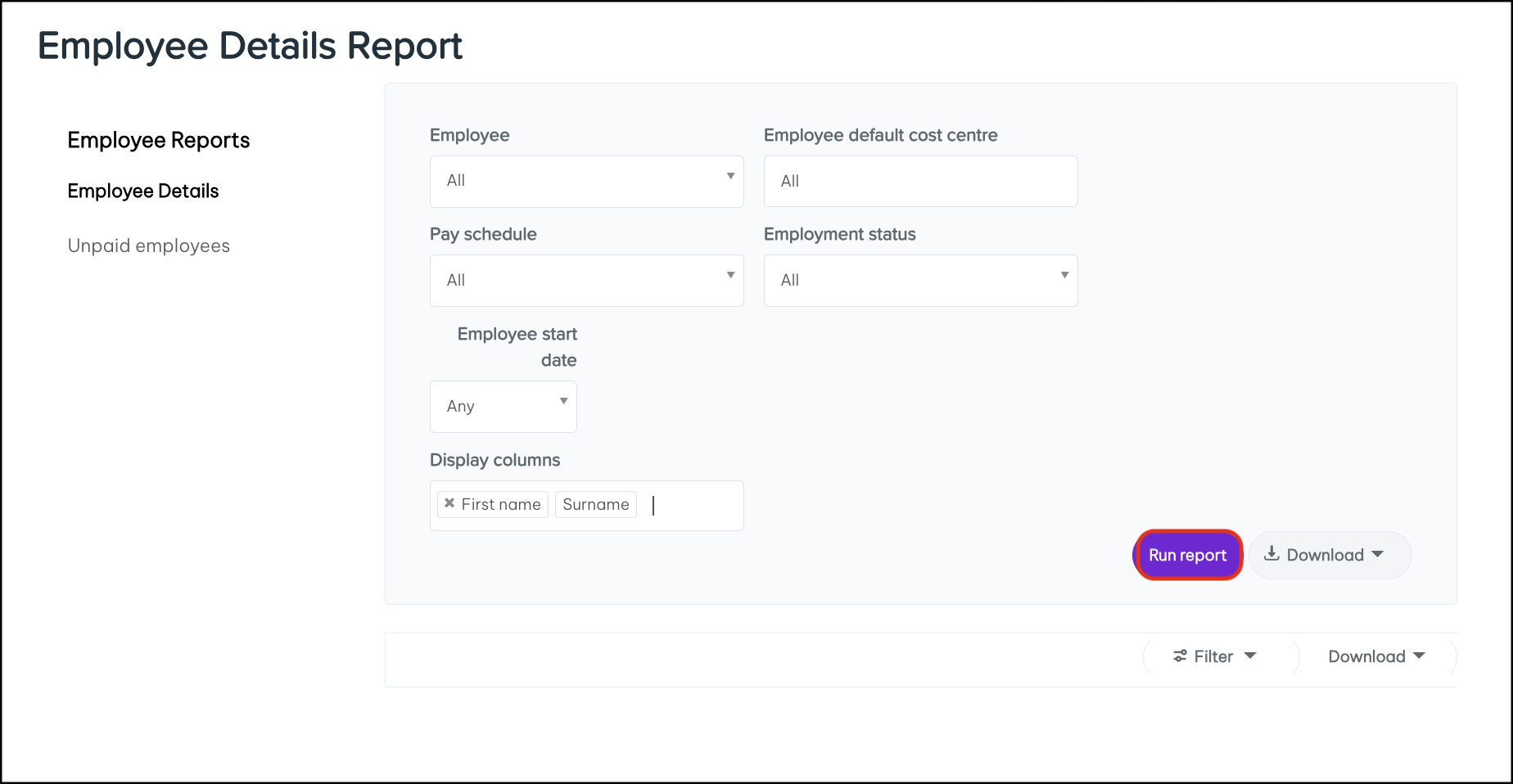Expand the Download menu next to Run report

pyautogui.click(x=1378, y=554)
